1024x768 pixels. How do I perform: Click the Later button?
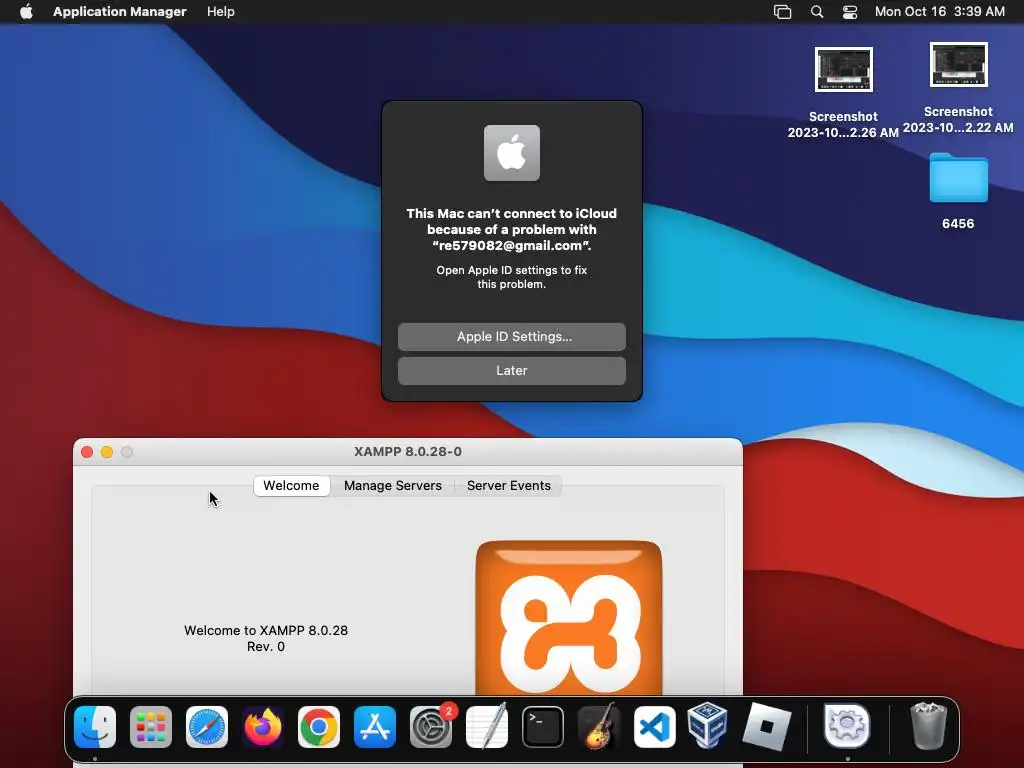pyautogui.click(x=512, y=370)
